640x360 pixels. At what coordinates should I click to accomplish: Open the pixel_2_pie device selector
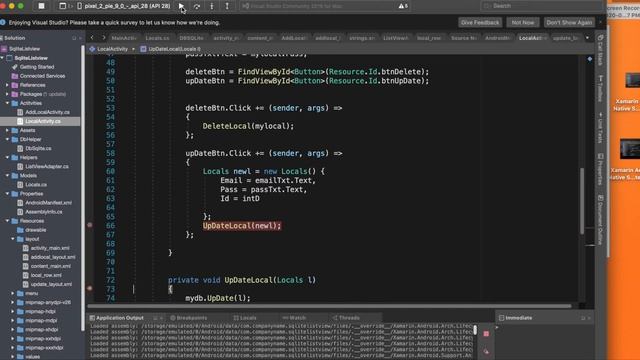[124, 6]
